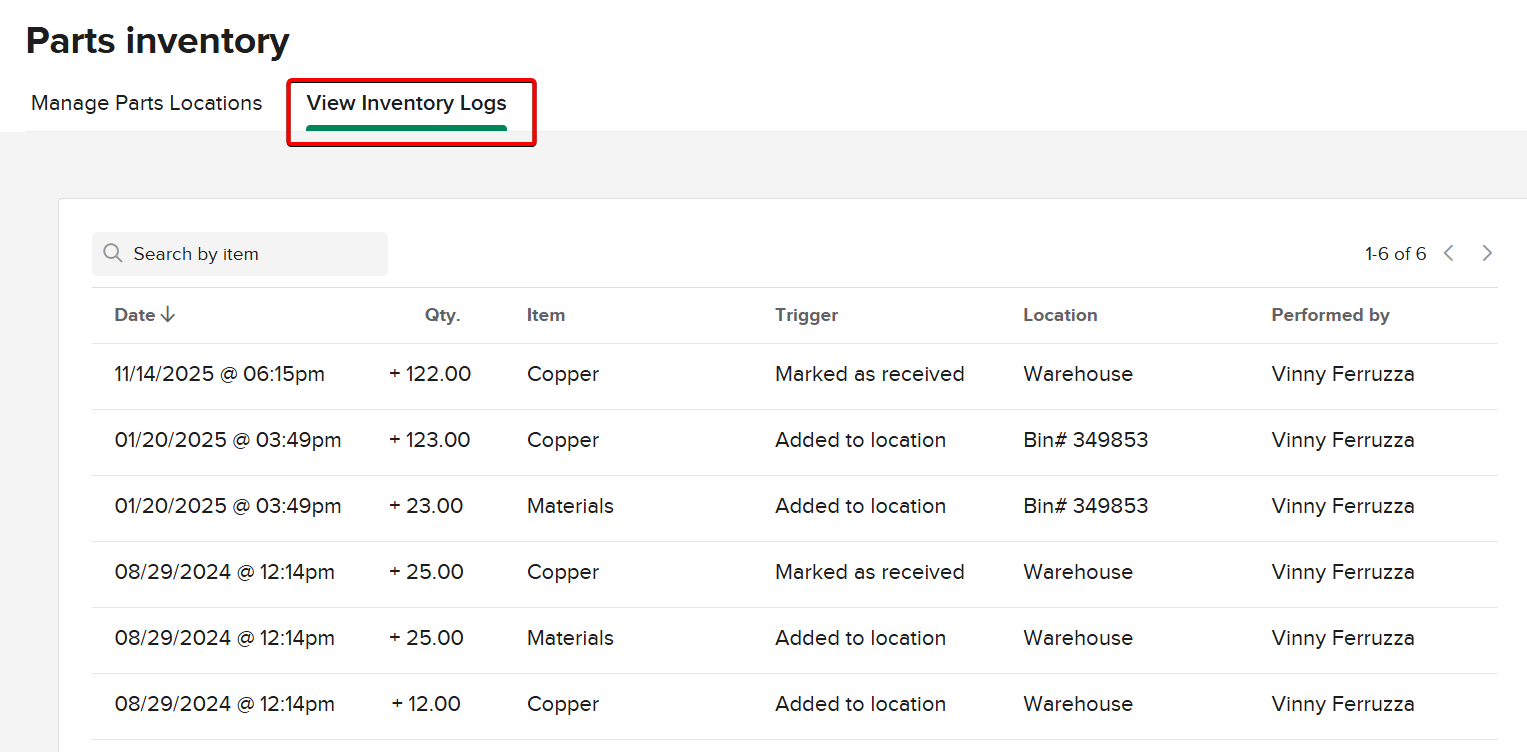The width and height of the screenshot is (1527, 752).
Task: Click the Trigger column header
Action: (806, 315)
